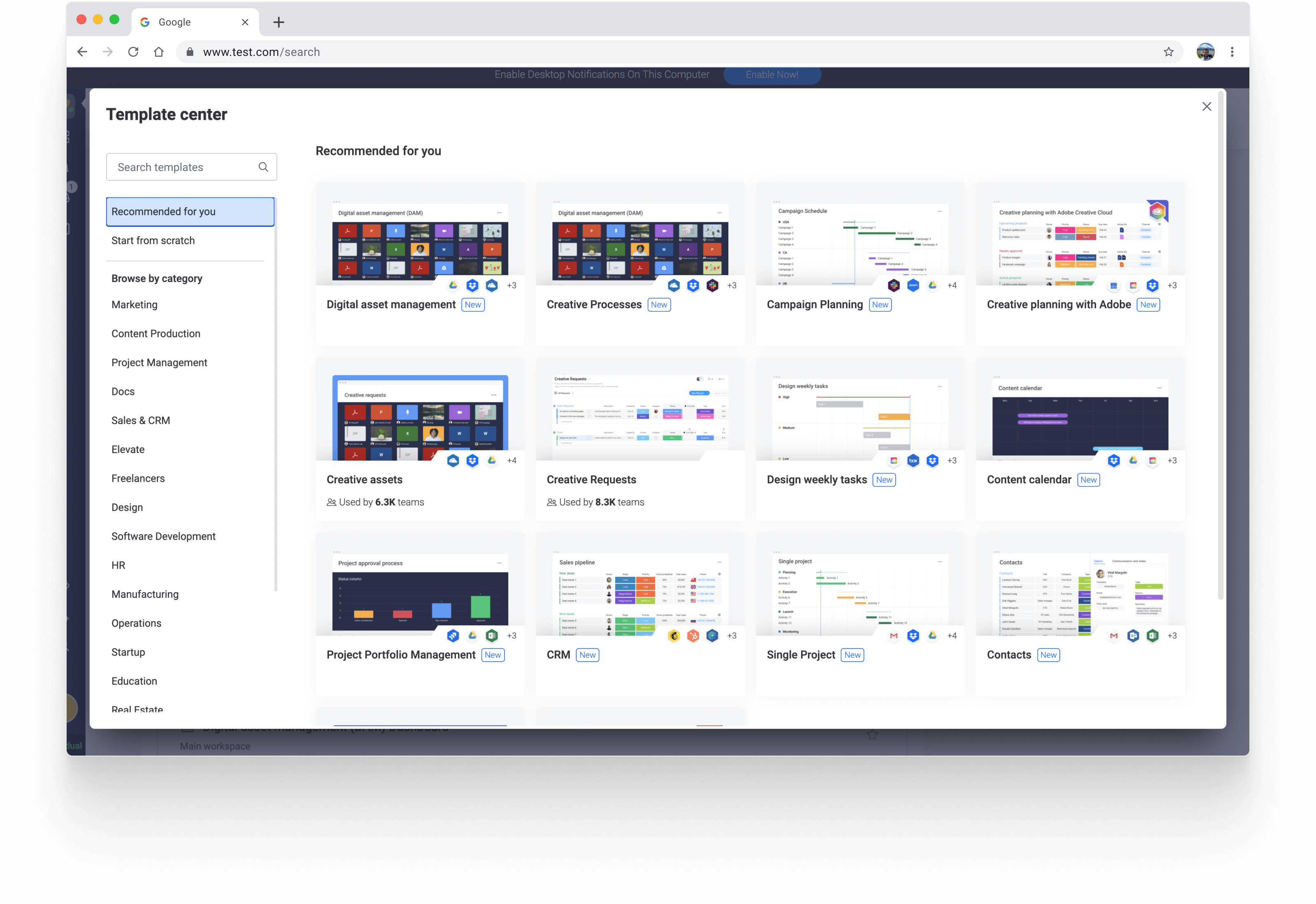The height and width of the screenshot is (904, 1316).
Task: Pick the Operations category
Action: (x=137, y=622)
